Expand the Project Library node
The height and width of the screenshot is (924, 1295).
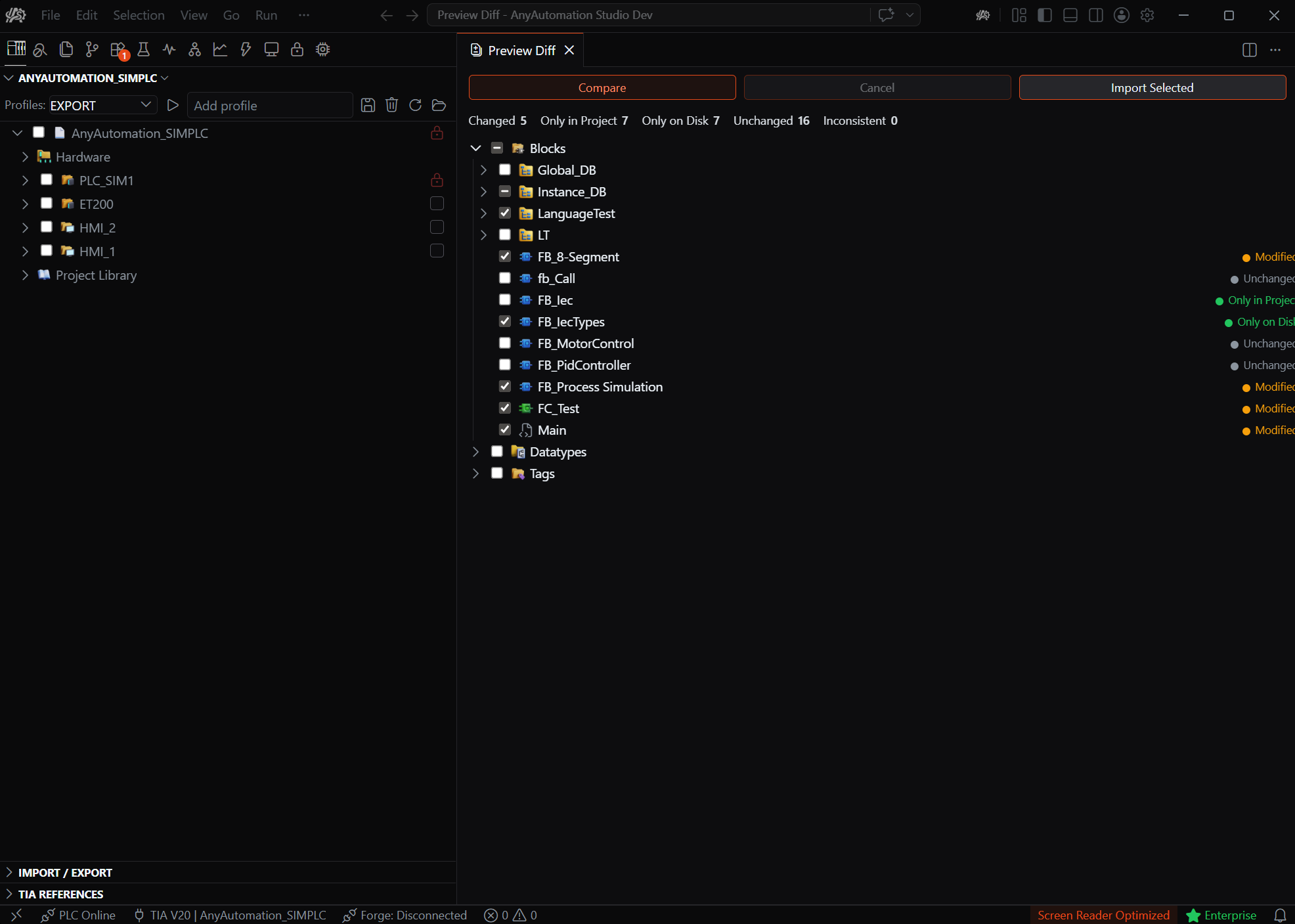pyautogui.click(x=25, y=275)
